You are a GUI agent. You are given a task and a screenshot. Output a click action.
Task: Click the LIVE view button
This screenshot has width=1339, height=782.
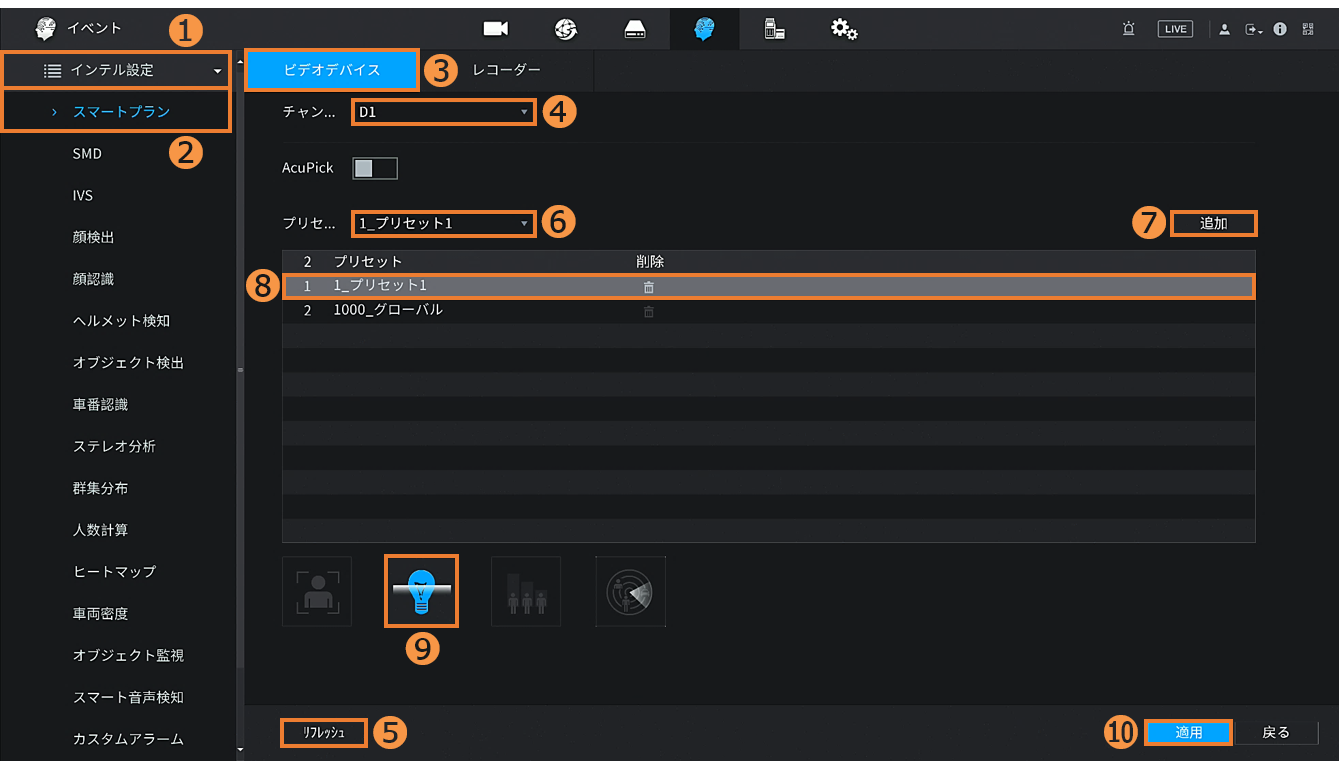(x=1175, y=29)
